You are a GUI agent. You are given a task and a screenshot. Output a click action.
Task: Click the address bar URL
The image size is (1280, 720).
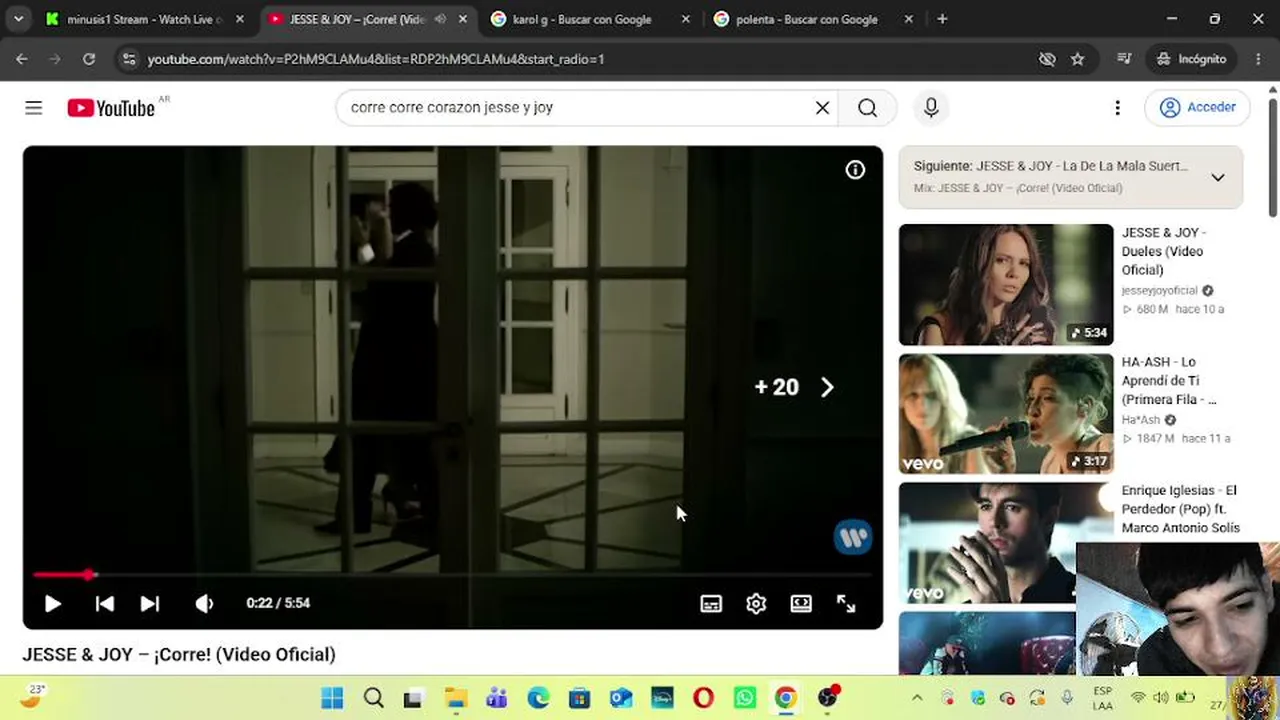click(x=376, y=59)
